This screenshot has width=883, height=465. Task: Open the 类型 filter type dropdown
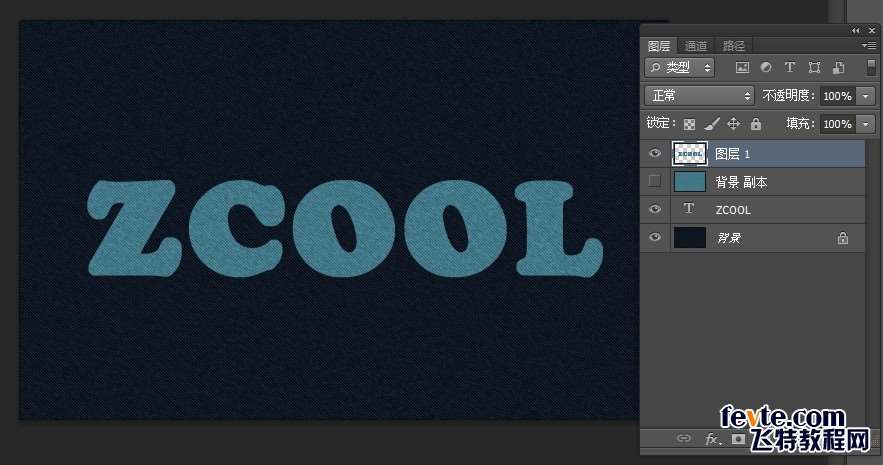click(680, 68)
